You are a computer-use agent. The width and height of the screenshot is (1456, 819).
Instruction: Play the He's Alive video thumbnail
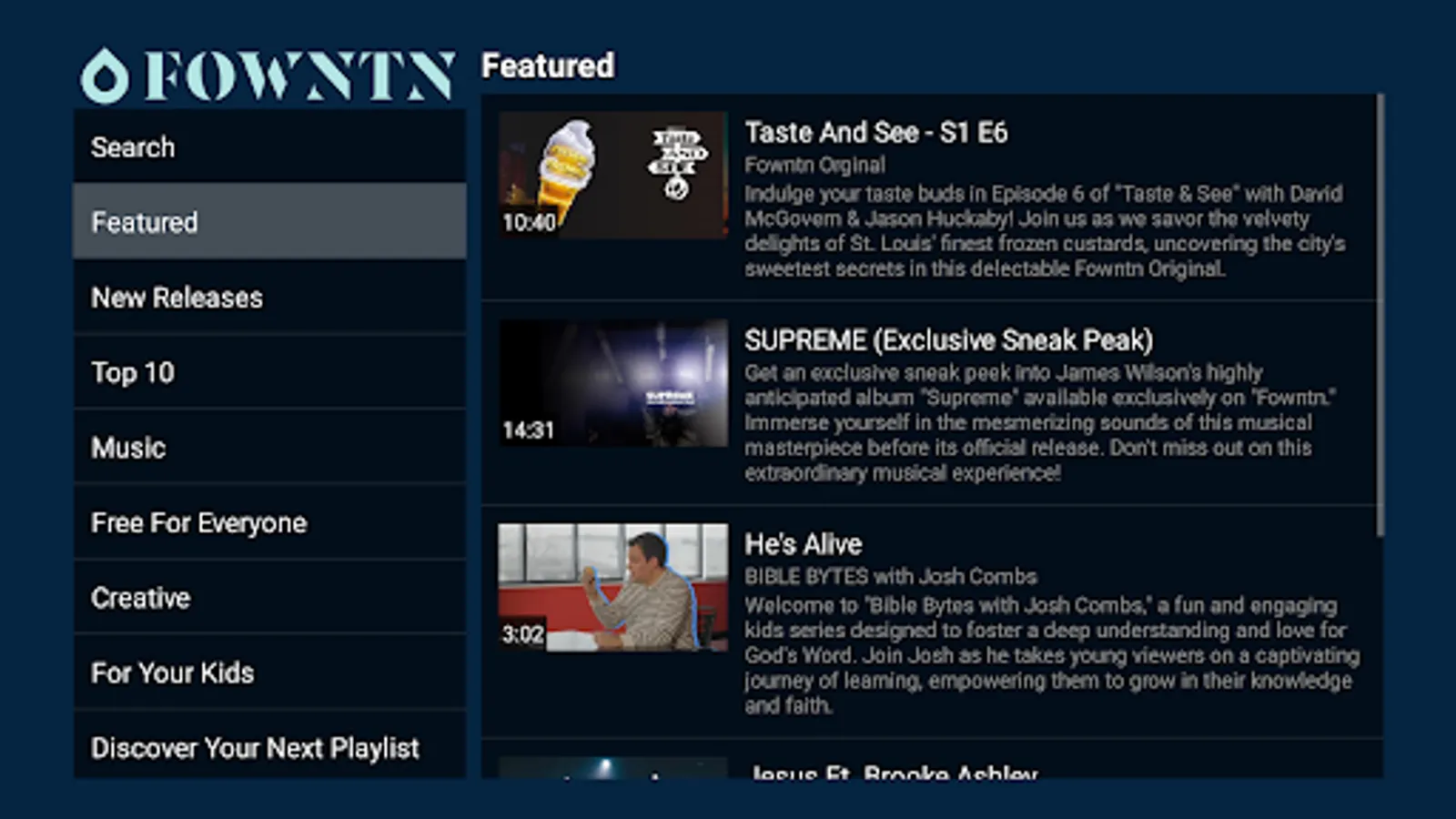tap(612, 587)
